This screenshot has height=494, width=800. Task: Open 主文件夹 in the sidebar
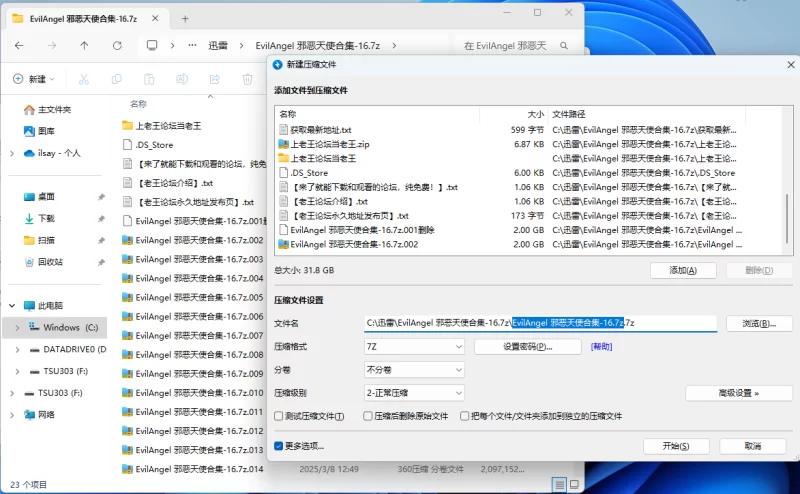click(55, 110)
